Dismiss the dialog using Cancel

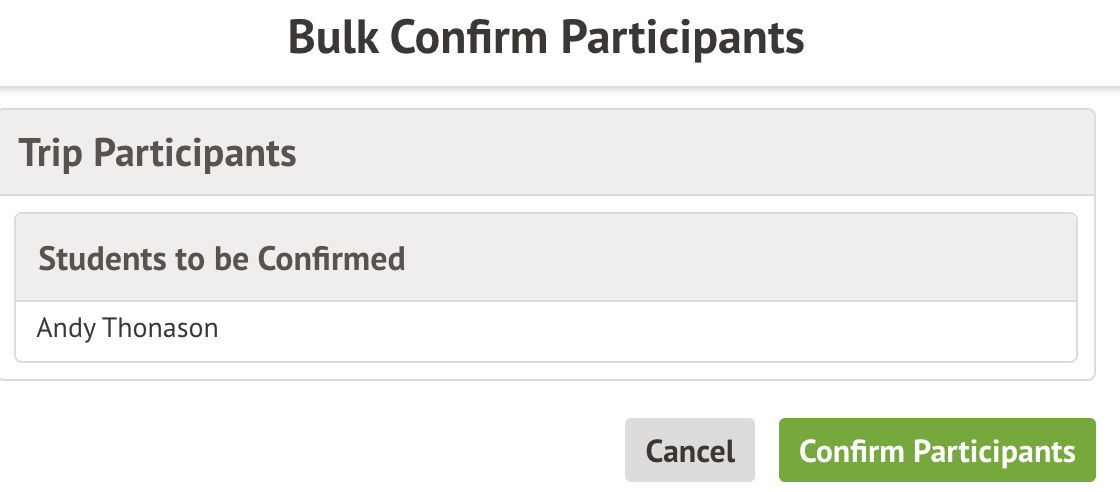[690, 450]
